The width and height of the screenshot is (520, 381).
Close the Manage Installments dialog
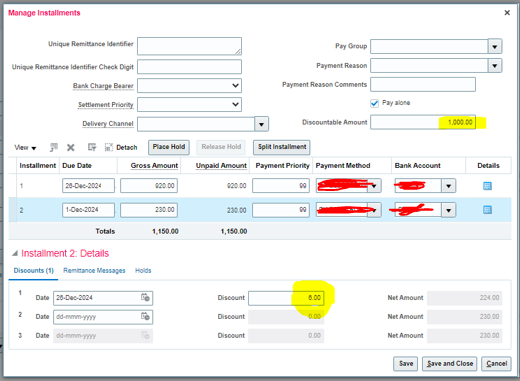point(507,13)
